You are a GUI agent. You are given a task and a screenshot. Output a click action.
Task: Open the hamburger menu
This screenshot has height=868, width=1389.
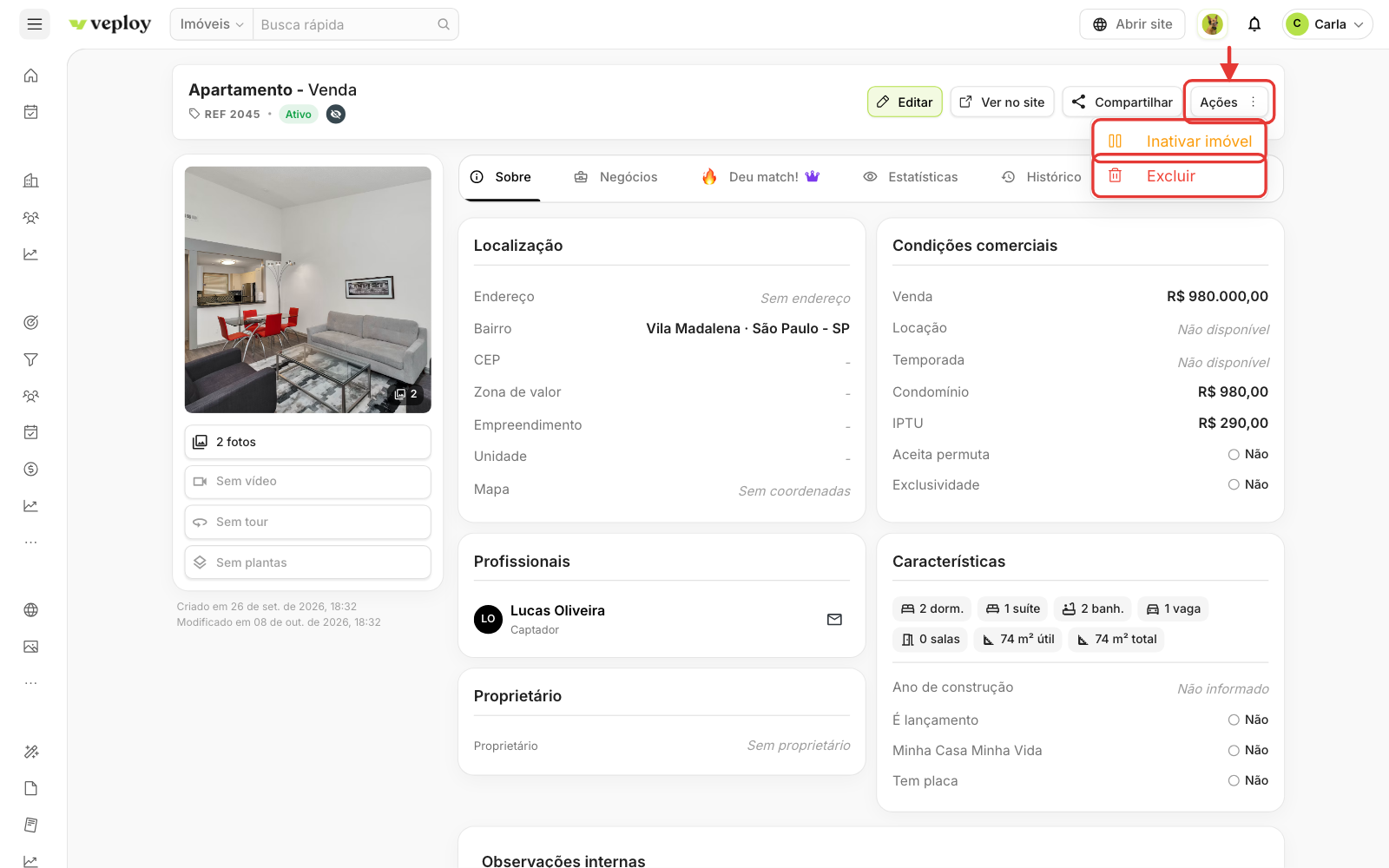pyautogui.click(x=35, y=24)
